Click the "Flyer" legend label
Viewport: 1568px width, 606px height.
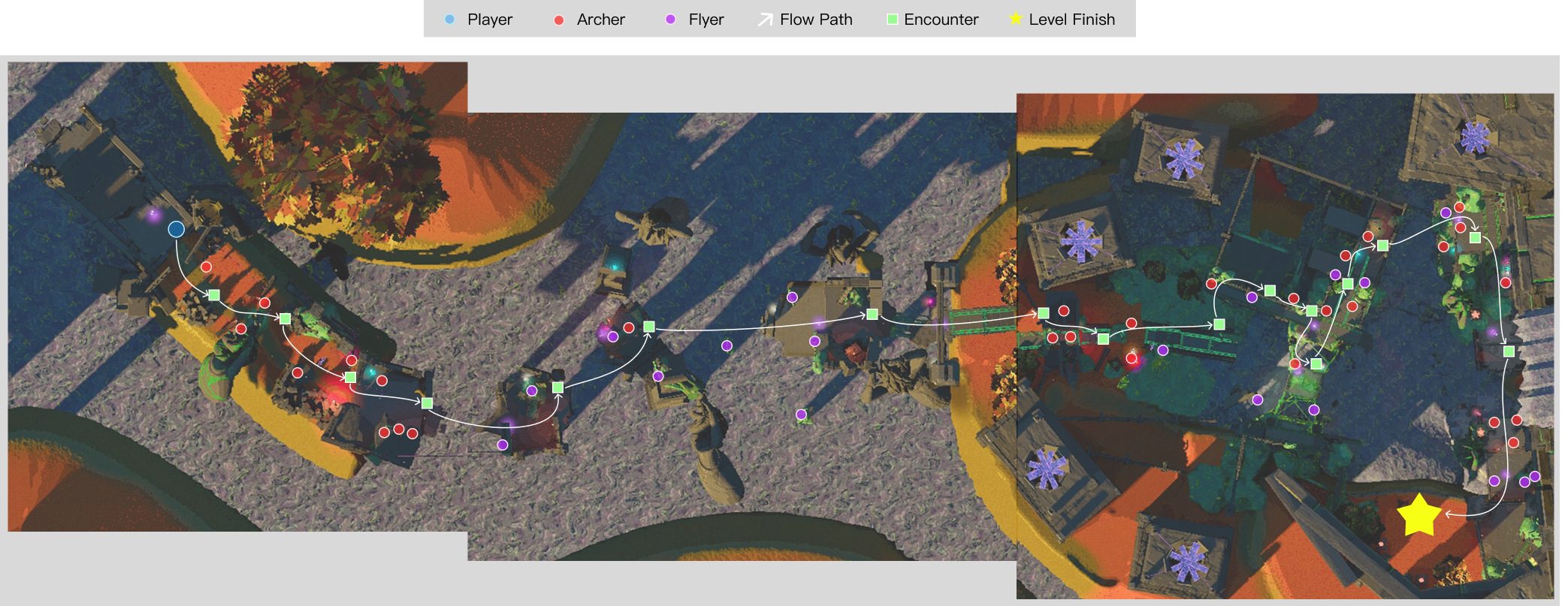[706, 20]
